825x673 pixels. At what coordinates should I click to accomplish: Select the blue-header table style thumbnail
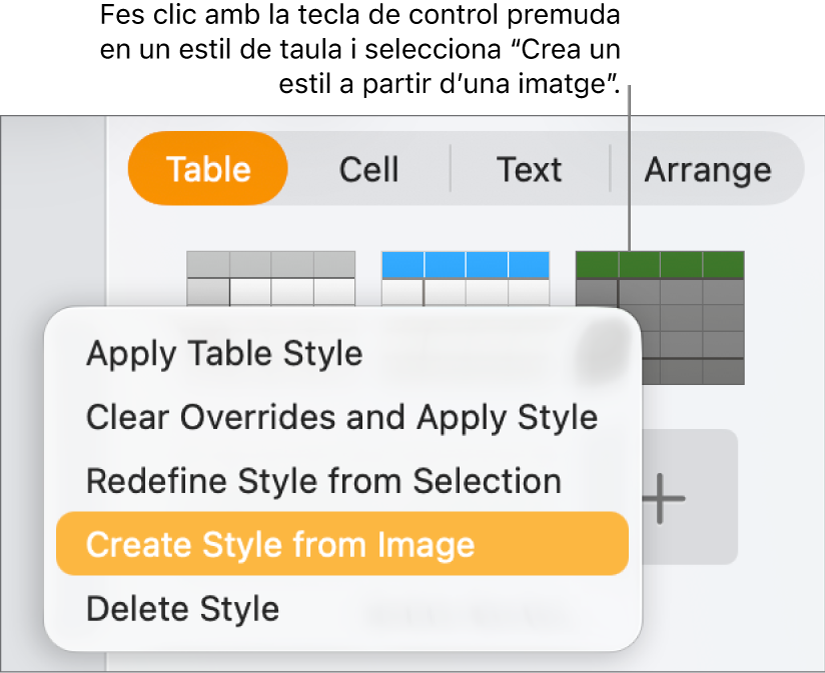point(465,279)
